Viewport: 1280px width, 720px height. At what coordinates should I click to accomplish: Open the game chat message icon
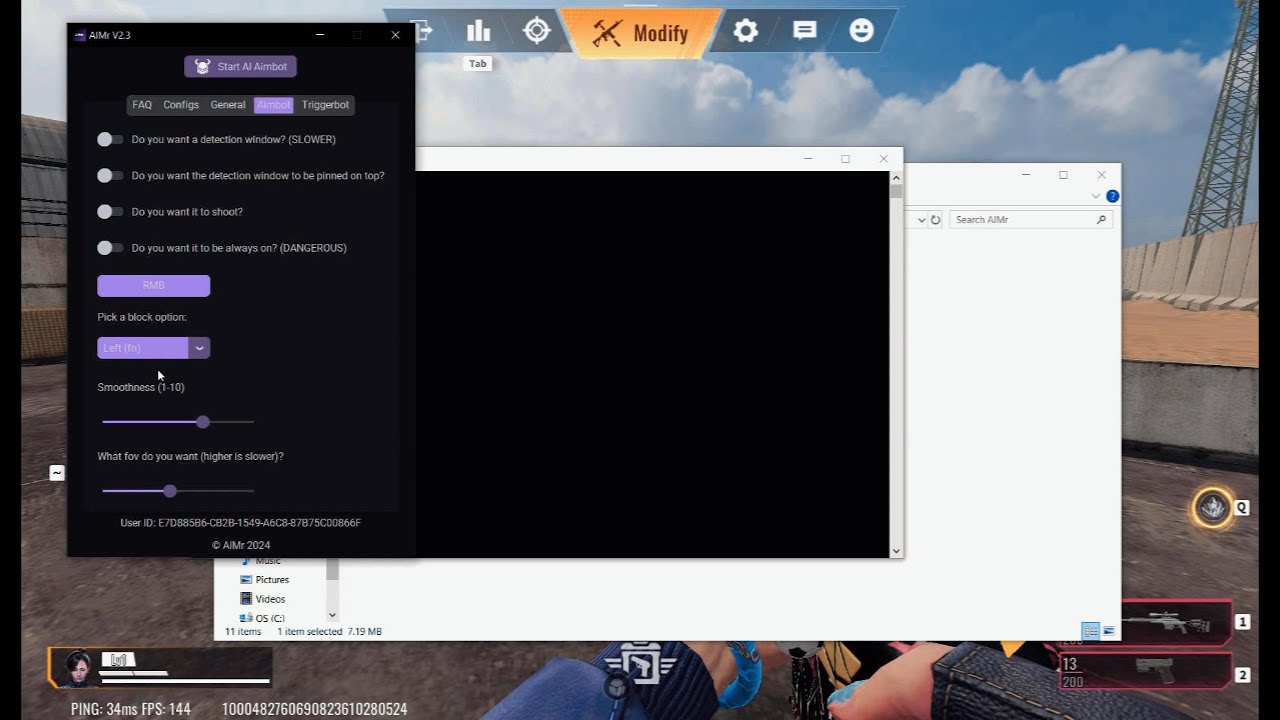tap(805, 31)
